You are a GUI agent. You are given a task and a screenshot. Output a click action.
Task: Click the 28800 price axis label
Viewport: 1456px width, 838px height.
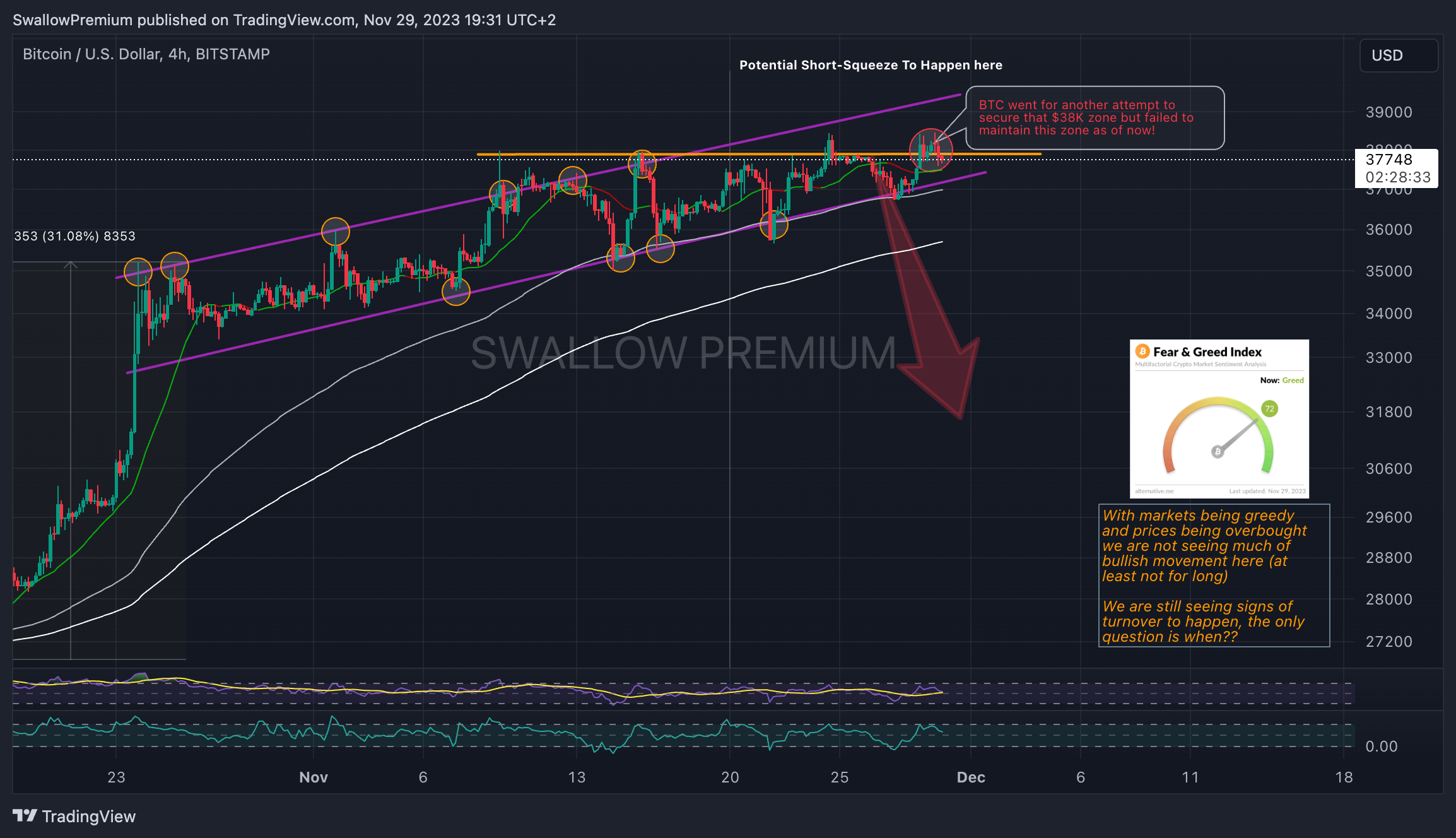[x=1388, y=558]
